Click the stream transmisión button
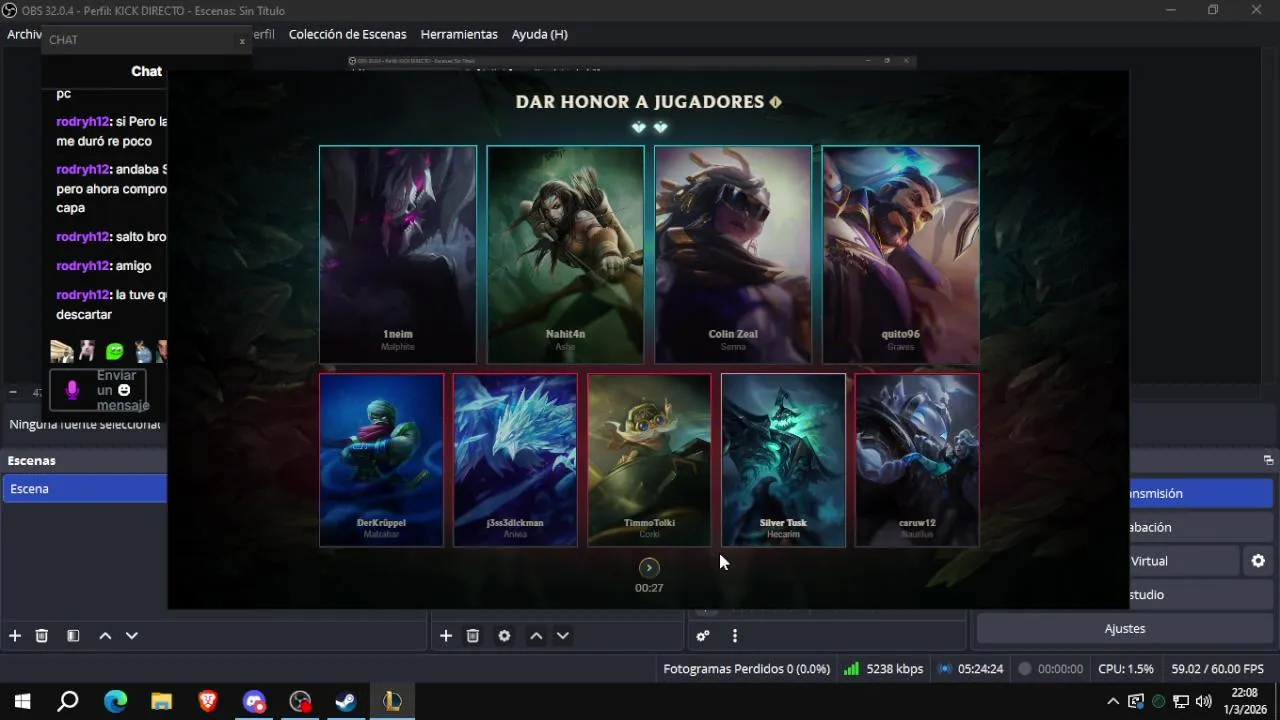The width and height of the screenshot is (1280, 720). (1201, 494)
